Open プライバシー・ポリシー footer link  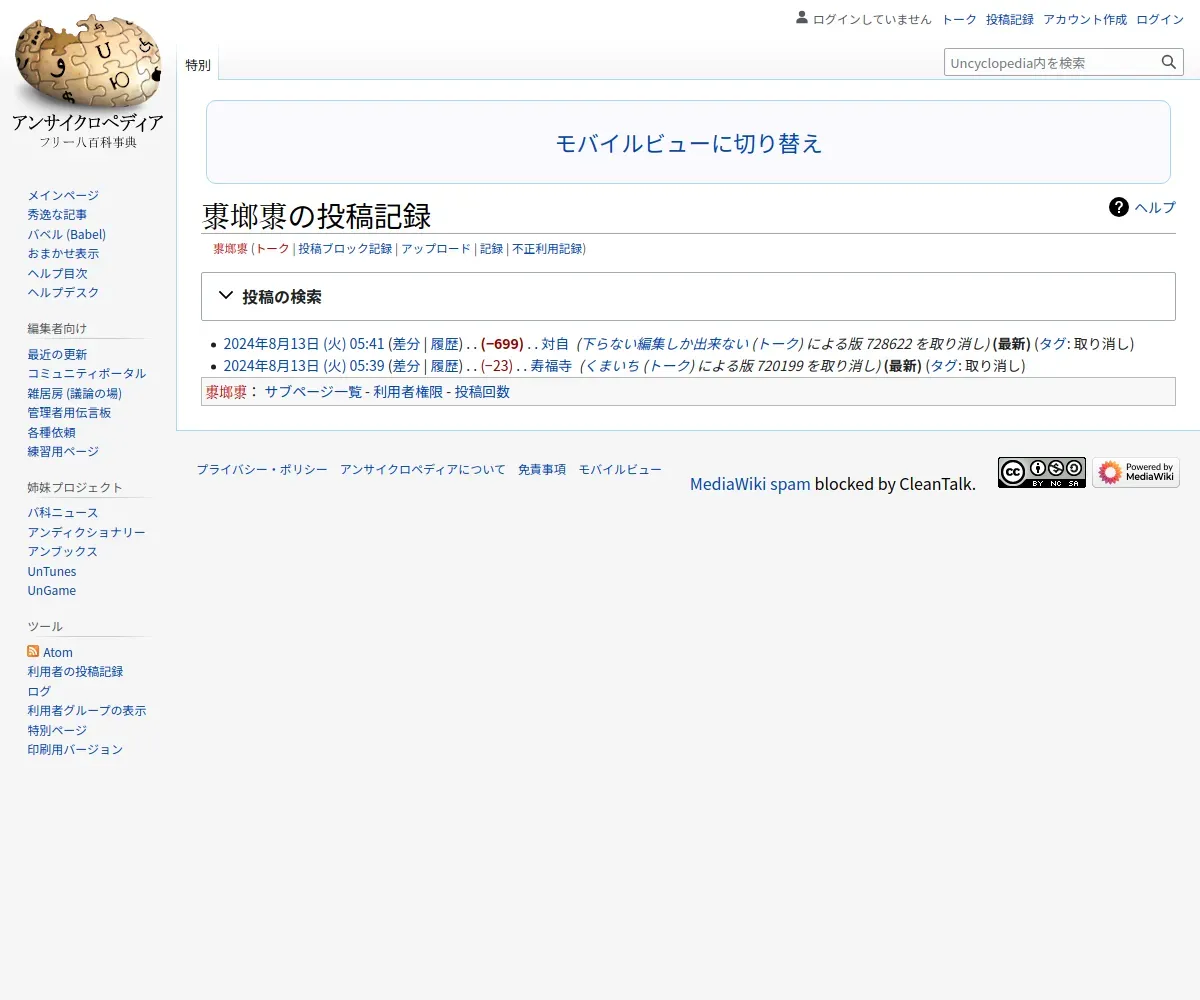coord(261,469)
